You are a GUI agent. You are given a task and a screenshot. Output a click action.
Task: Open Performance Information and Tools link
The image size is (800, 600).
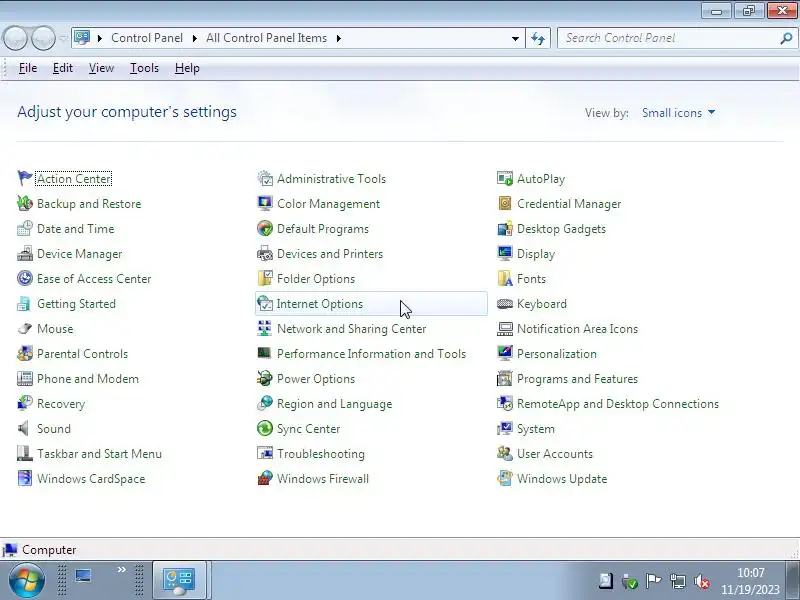(371, 354)
